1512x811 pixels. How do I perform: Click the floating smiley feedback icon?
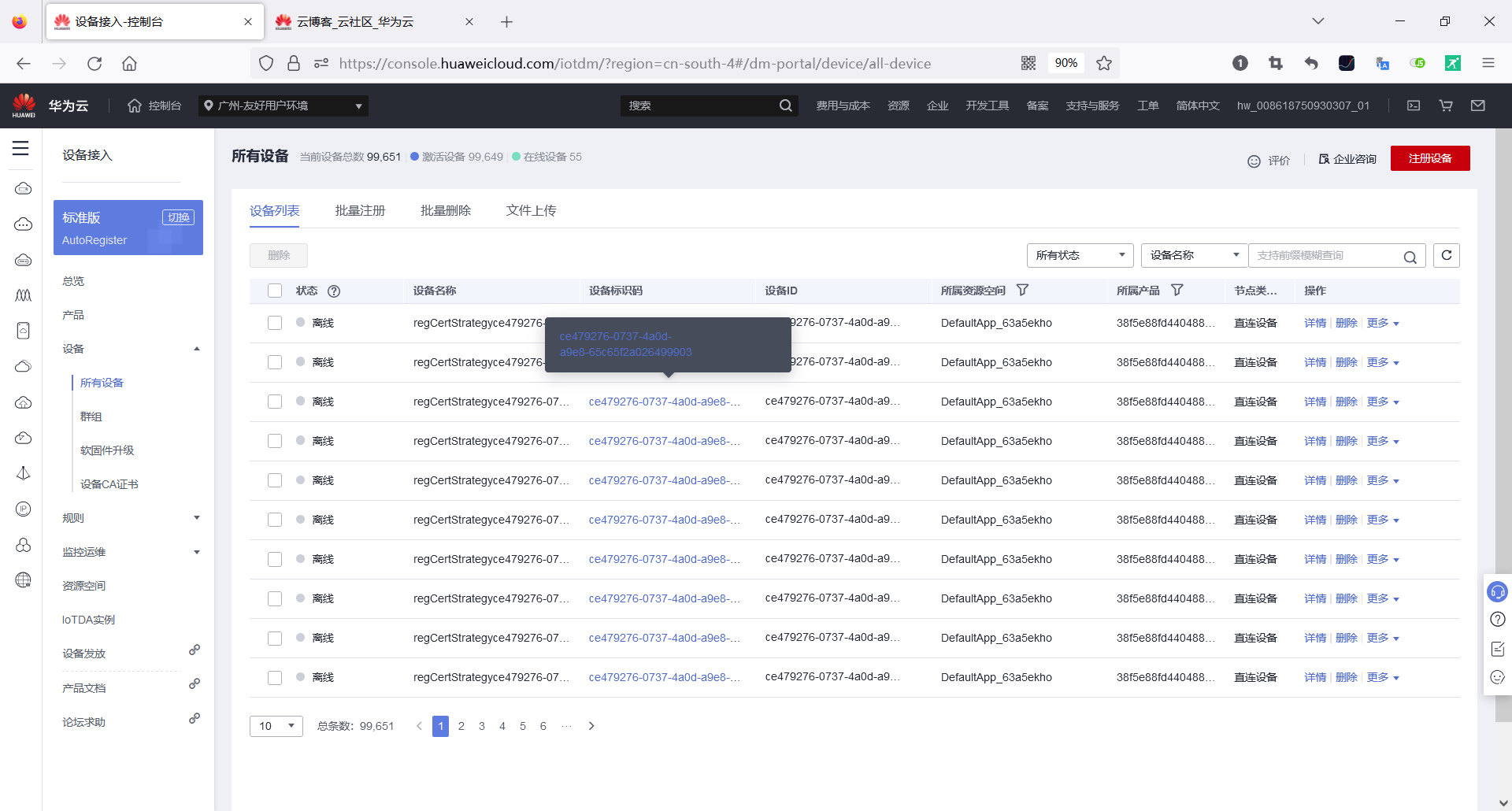coord(1498,677)
